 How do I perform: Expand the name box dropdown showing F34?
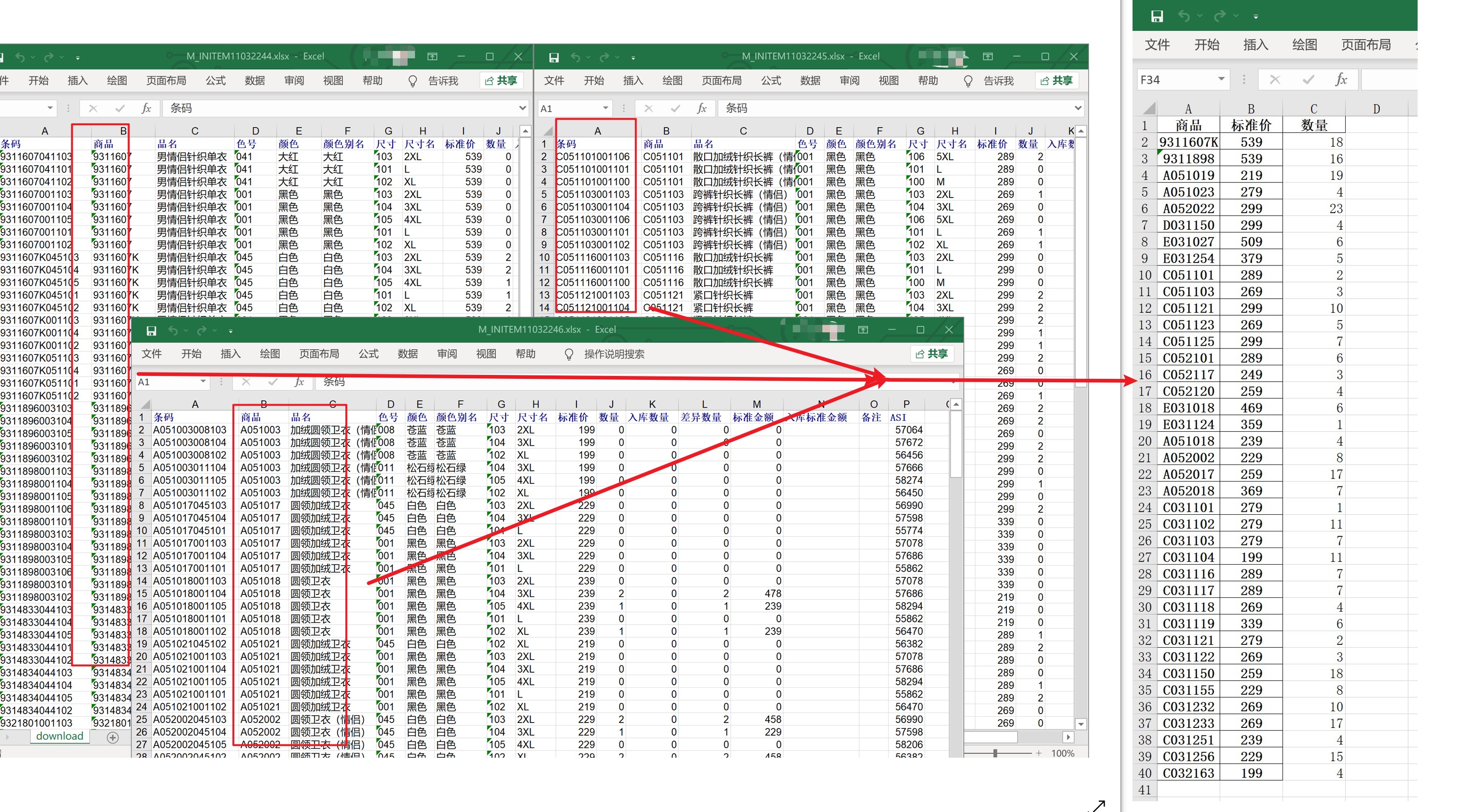(1221, 80)
